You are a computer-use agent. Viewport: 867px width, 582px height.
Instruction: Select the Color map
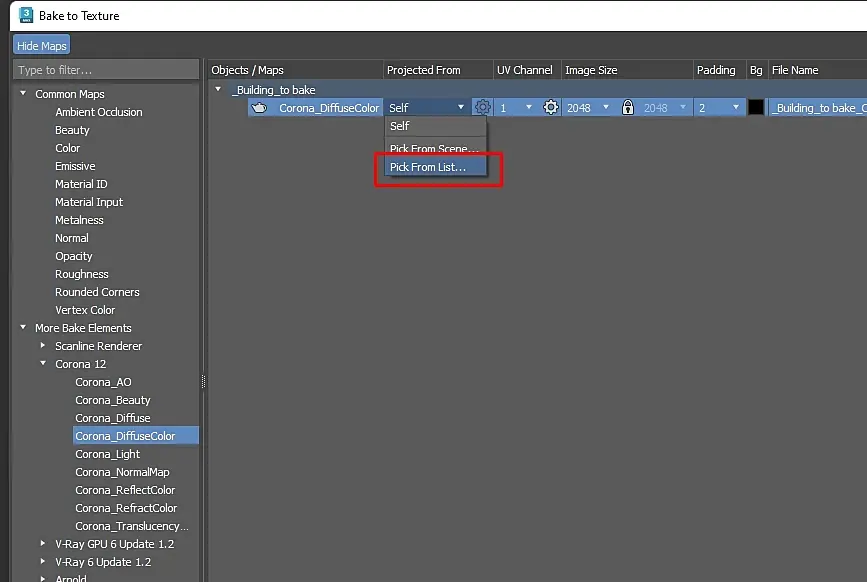(x=67, y=148)
